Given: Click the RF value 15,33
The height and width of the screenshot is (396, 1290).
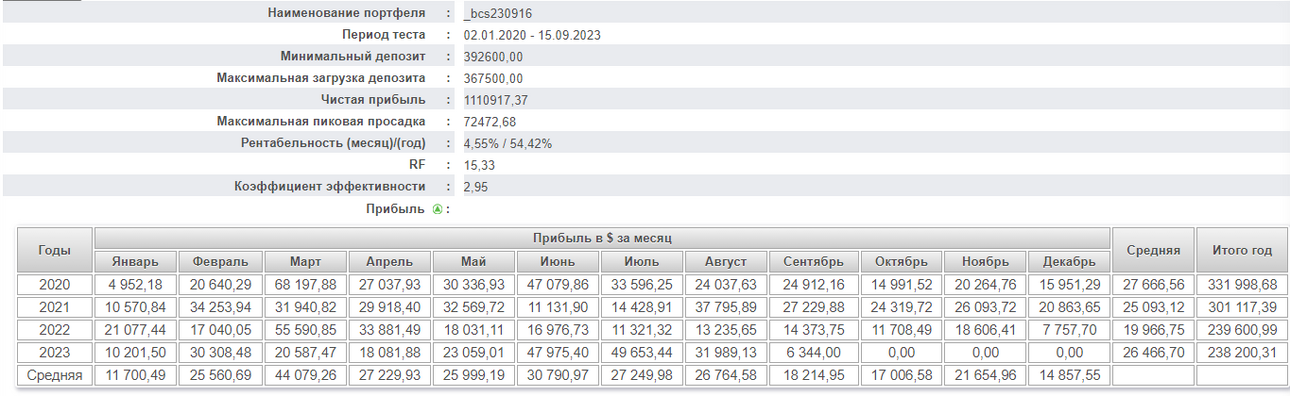Looking at the screenshot, I should (x=480, y=165).
